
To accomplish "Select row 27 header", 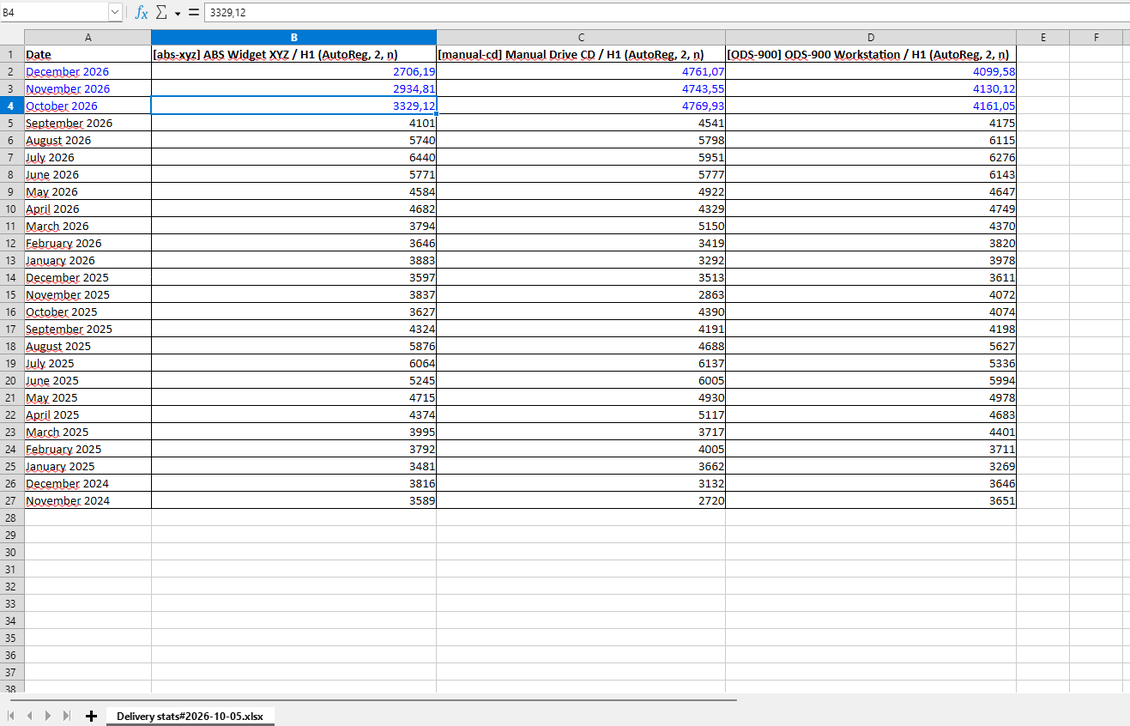I will (12, 500).
